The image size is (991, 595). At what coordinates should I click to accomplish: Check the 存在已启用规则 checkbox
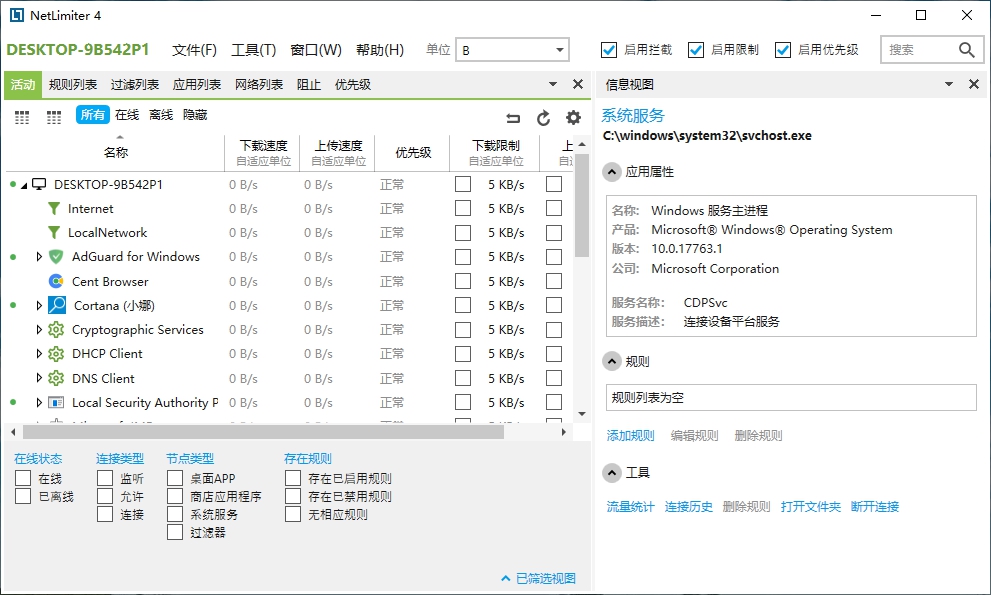293,478
